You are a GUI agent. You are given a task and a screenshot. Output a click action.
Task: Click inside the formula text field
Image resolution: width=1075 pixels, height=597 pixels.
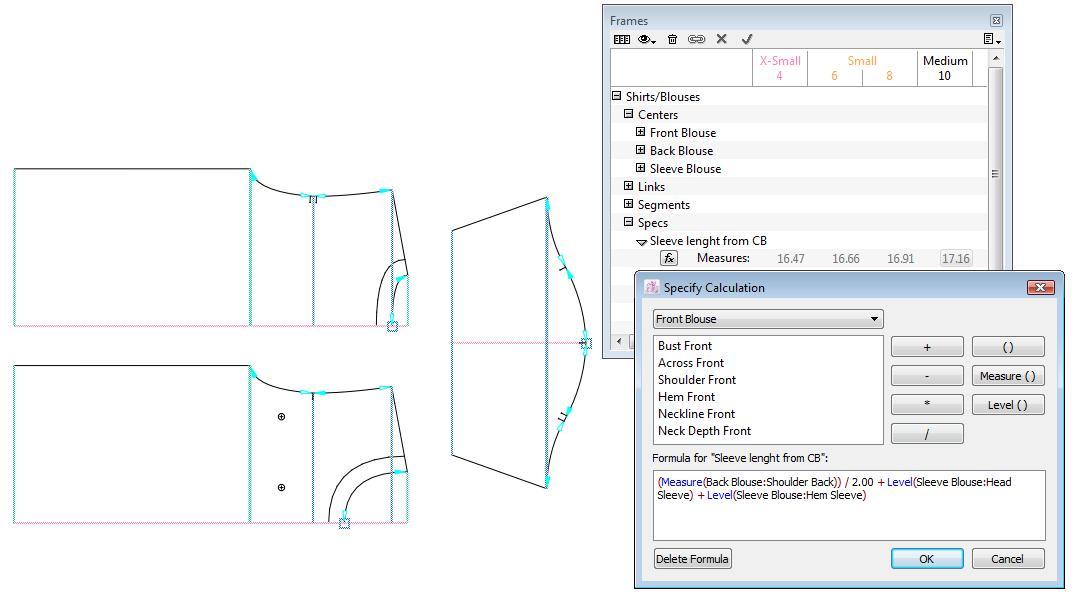tap(848, 515)
